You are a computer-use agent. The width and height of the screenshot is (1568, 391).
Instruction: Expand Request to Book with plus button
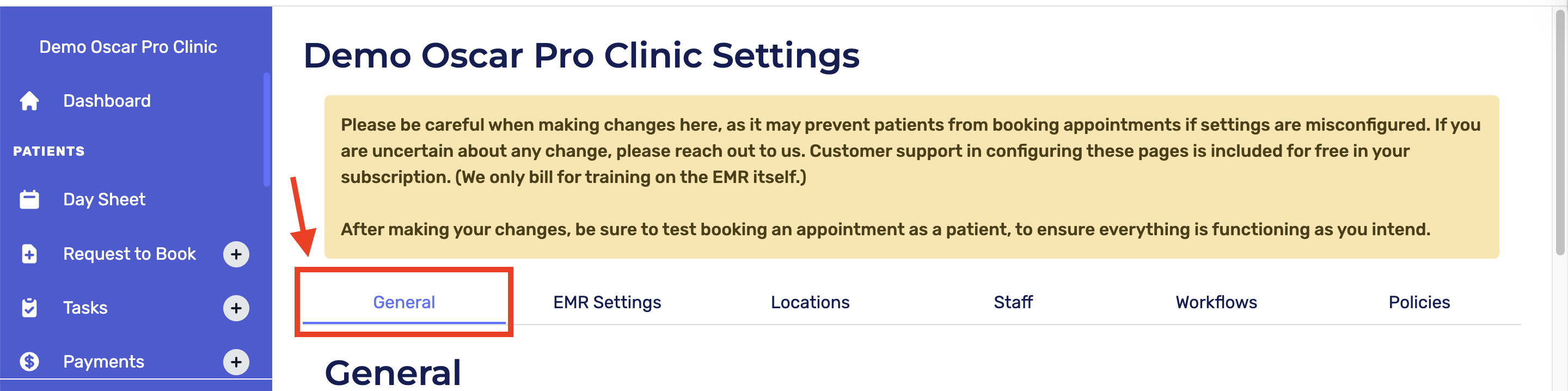(x=236, y=254)
